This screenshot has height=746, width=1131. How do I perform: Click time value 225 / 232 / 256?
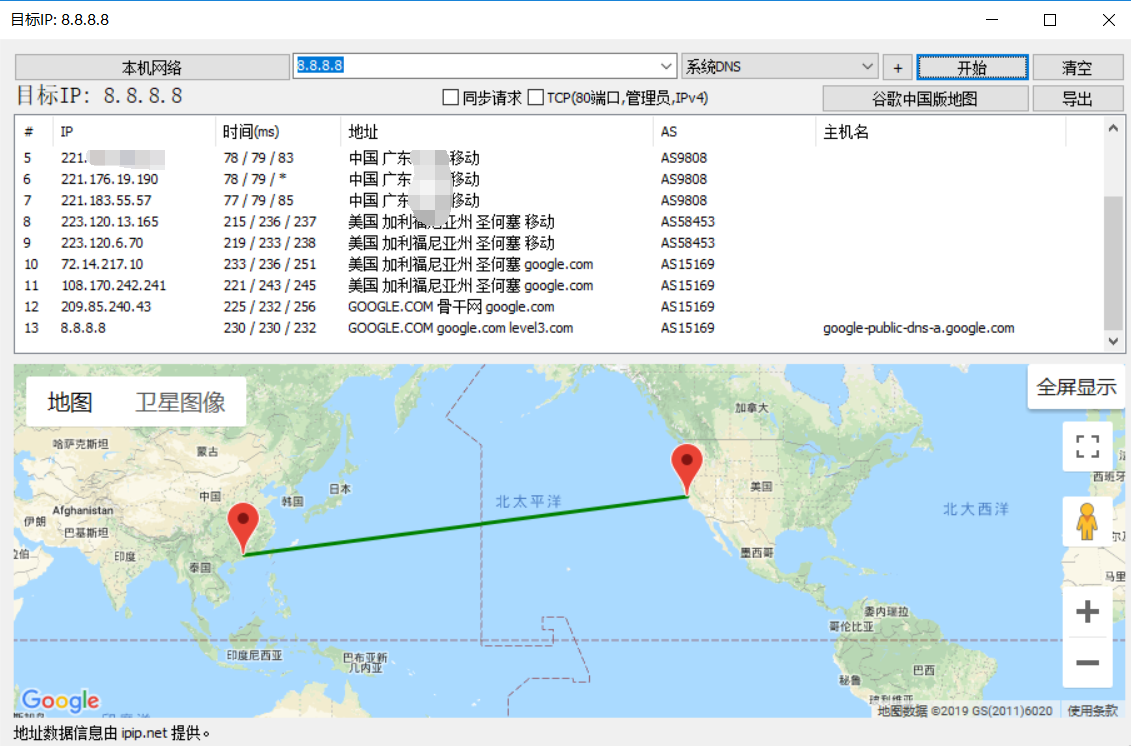click(270, 307)
